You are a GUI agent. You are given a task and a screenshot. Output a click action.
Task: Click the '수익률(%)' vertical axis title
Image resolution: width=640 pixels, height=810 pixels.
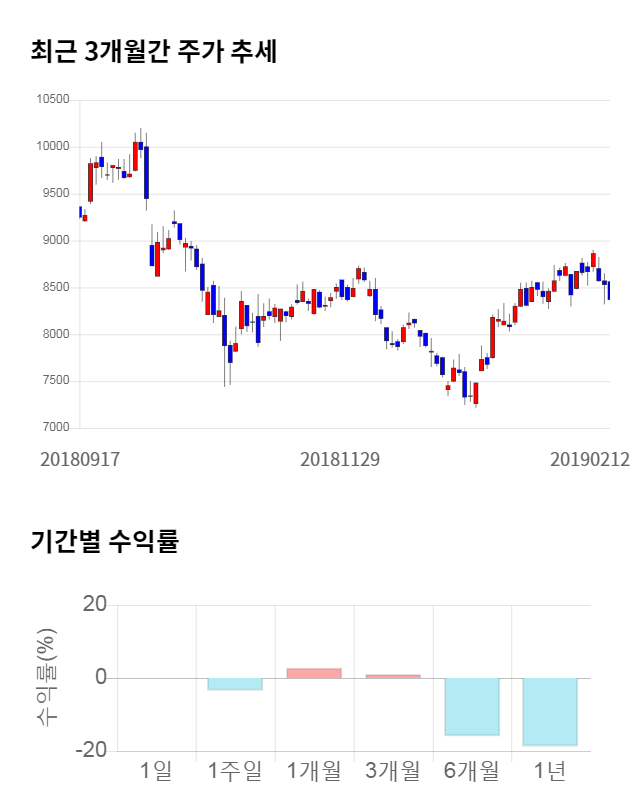click(x=47, y=678)
